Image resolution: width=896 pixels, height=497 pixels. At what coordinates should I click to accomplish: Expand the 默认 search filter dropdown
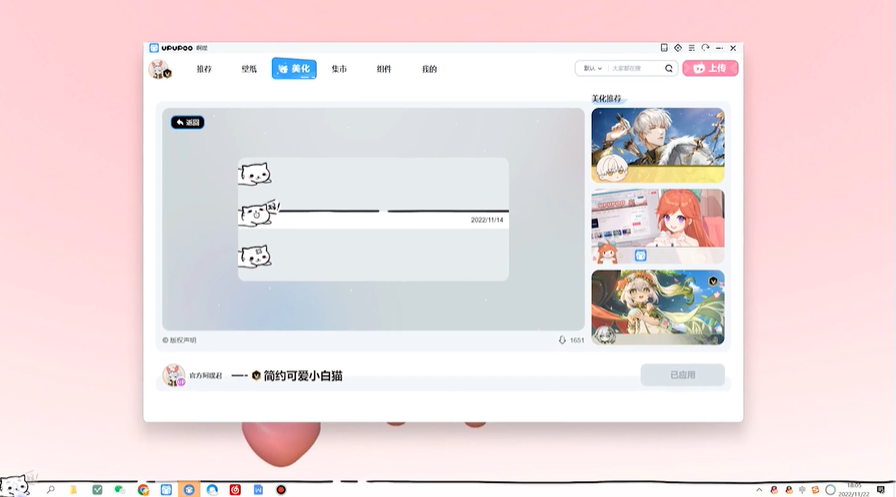click(593, 69)
